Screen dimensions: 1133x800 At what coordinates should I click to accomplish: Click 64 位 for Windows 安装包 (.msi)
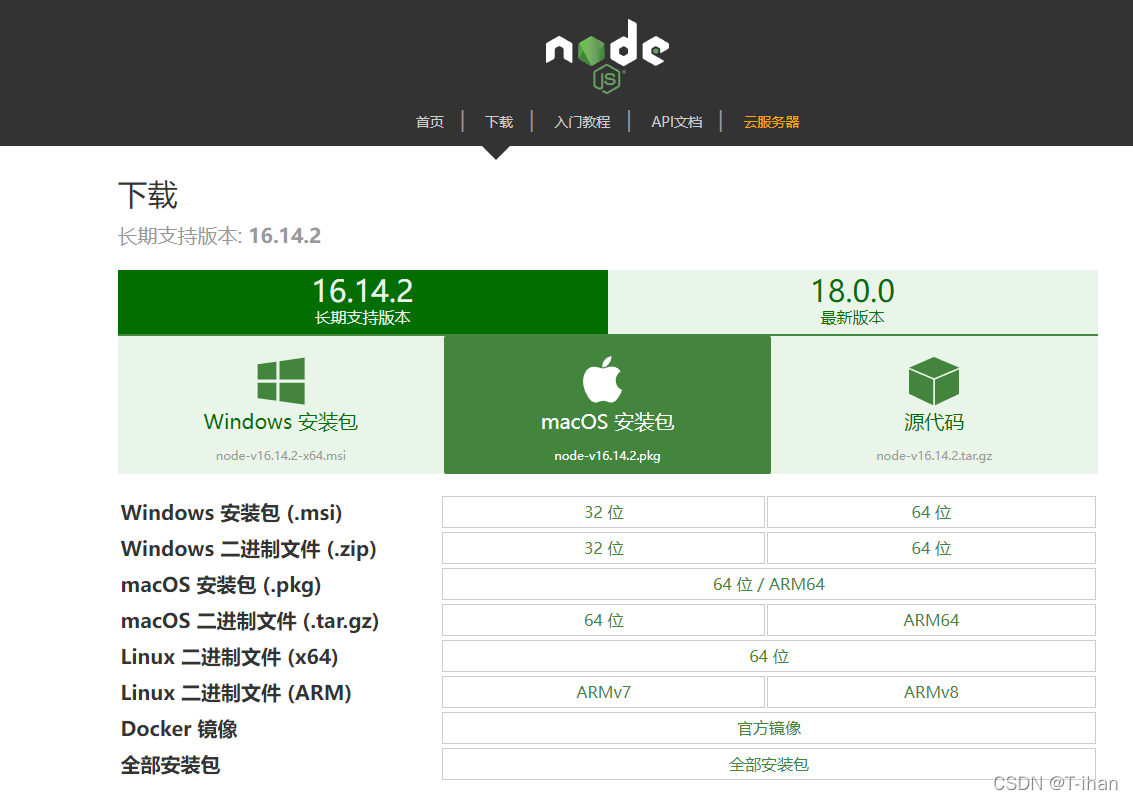point(931,512)
